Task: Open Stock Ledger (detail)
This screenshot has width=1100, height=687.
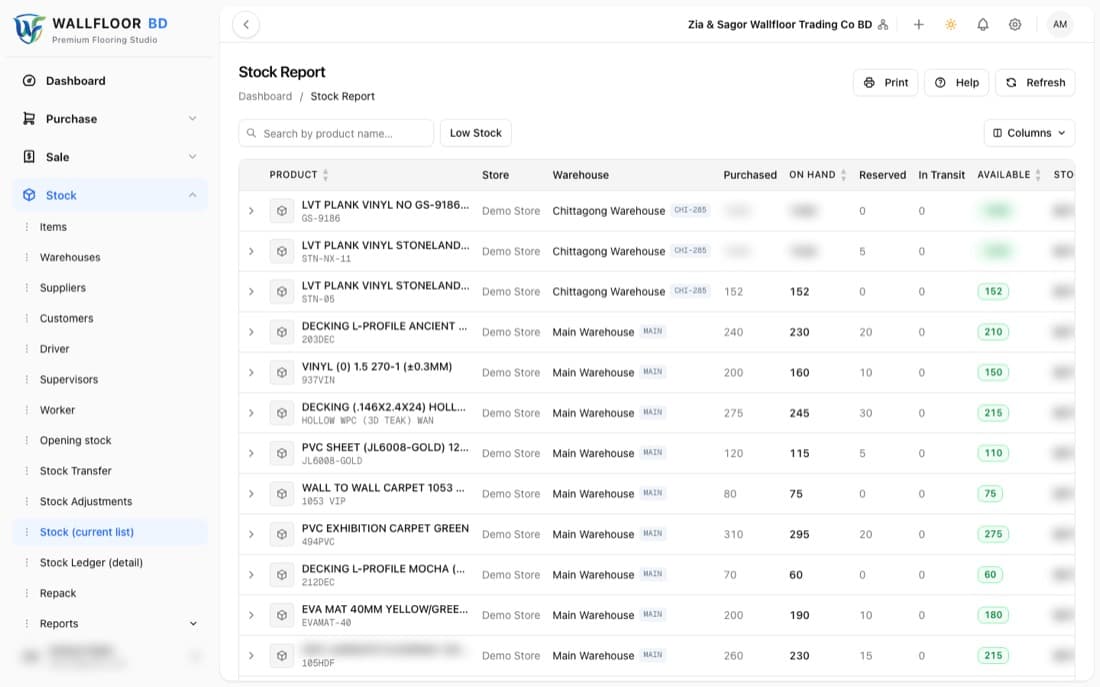Action: [x=91, y=563]
